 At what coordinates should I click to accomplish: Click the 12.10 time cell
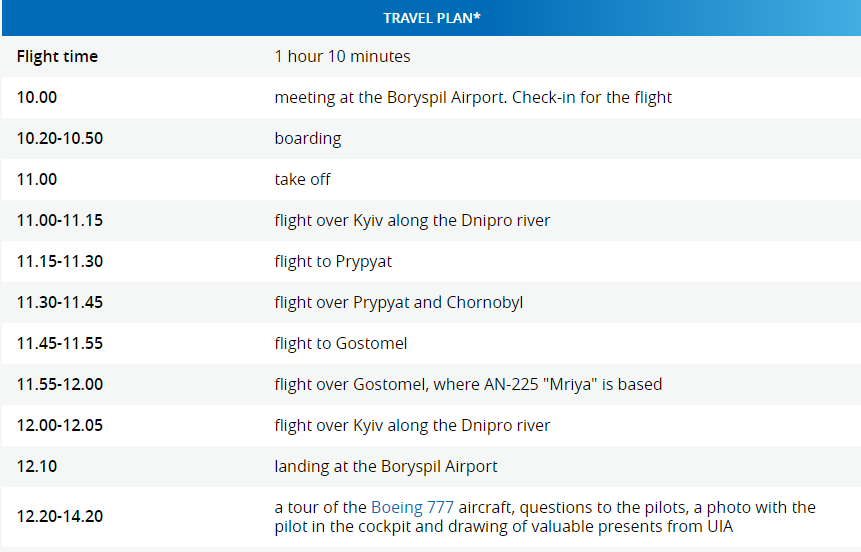coord(37,467)
